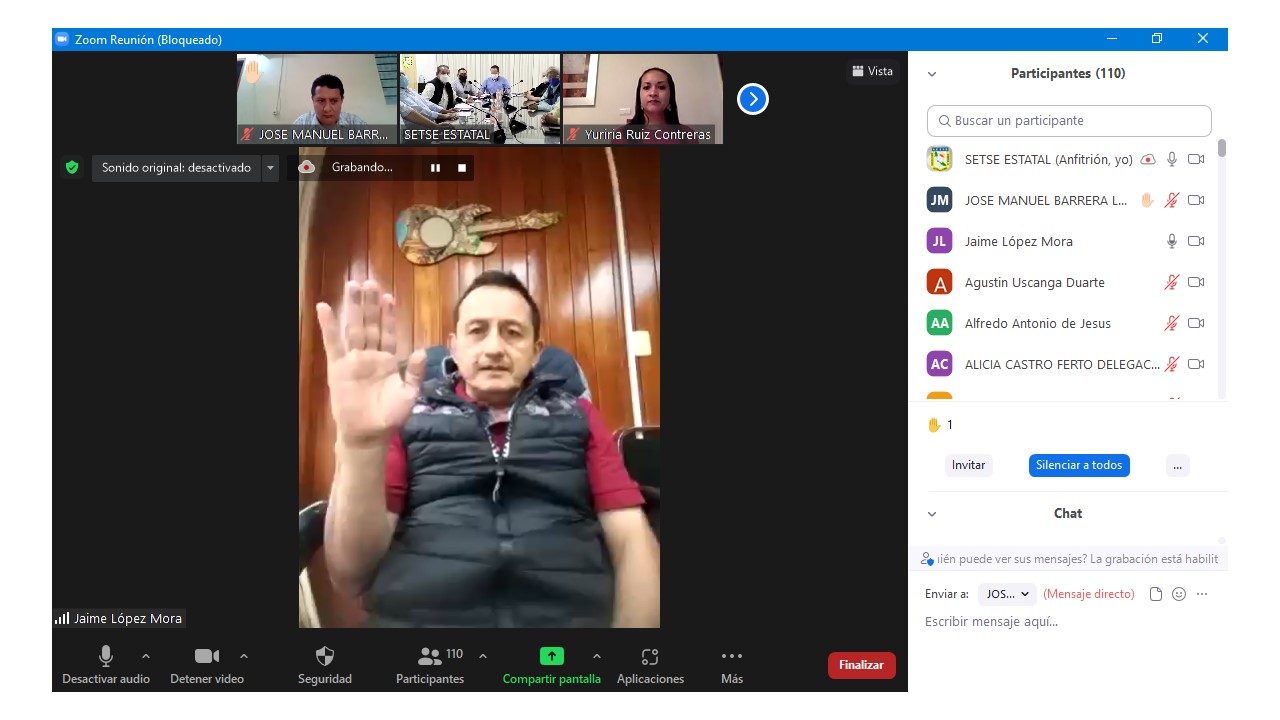Select JOSE MANUEL BARRERA video thumbnail

pyautogui.click(x=317, y=99)
